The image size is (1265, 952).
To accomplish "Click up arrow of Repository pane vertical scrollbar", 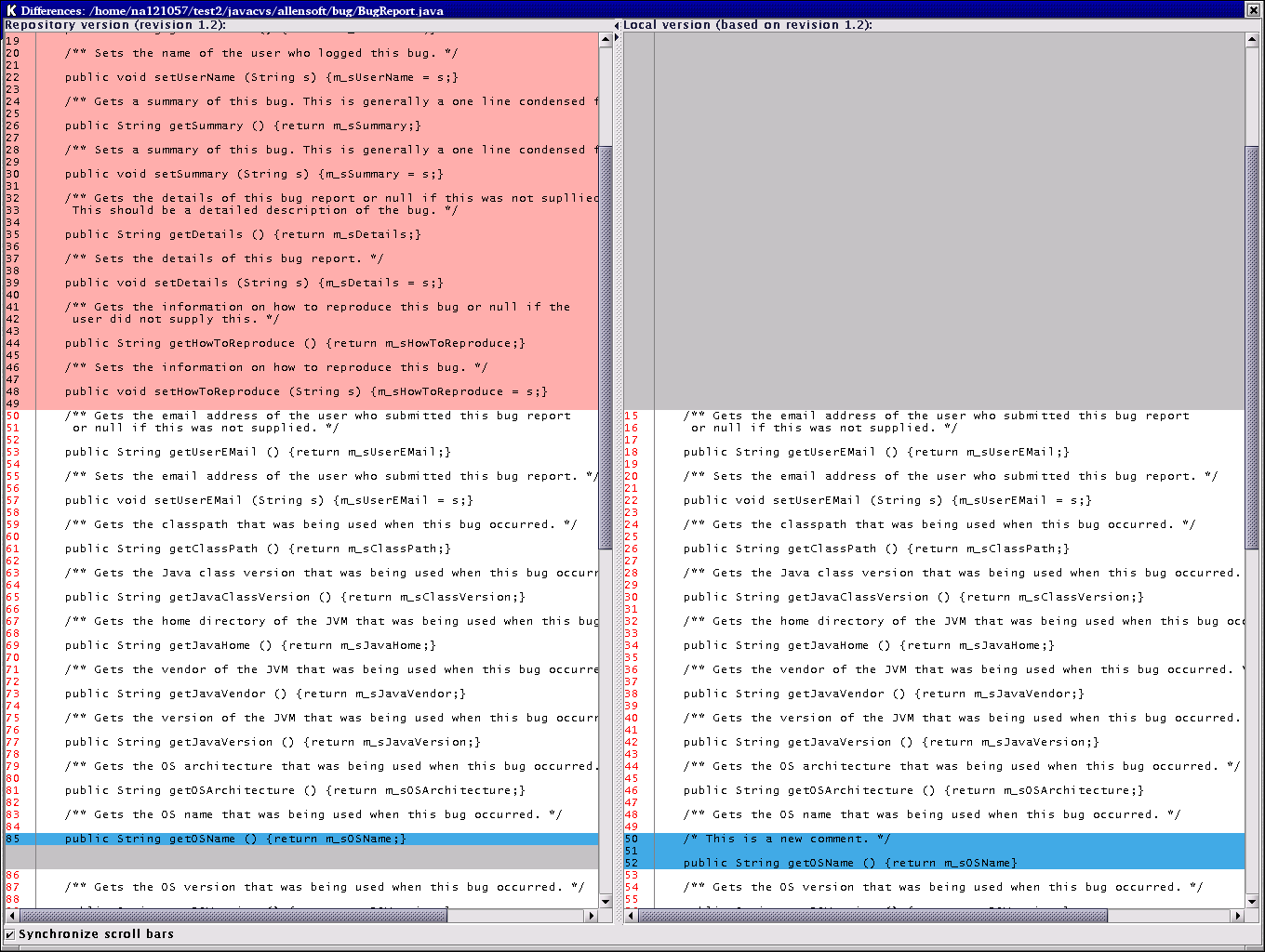I will pyautogui.click(x=606, y=39).
